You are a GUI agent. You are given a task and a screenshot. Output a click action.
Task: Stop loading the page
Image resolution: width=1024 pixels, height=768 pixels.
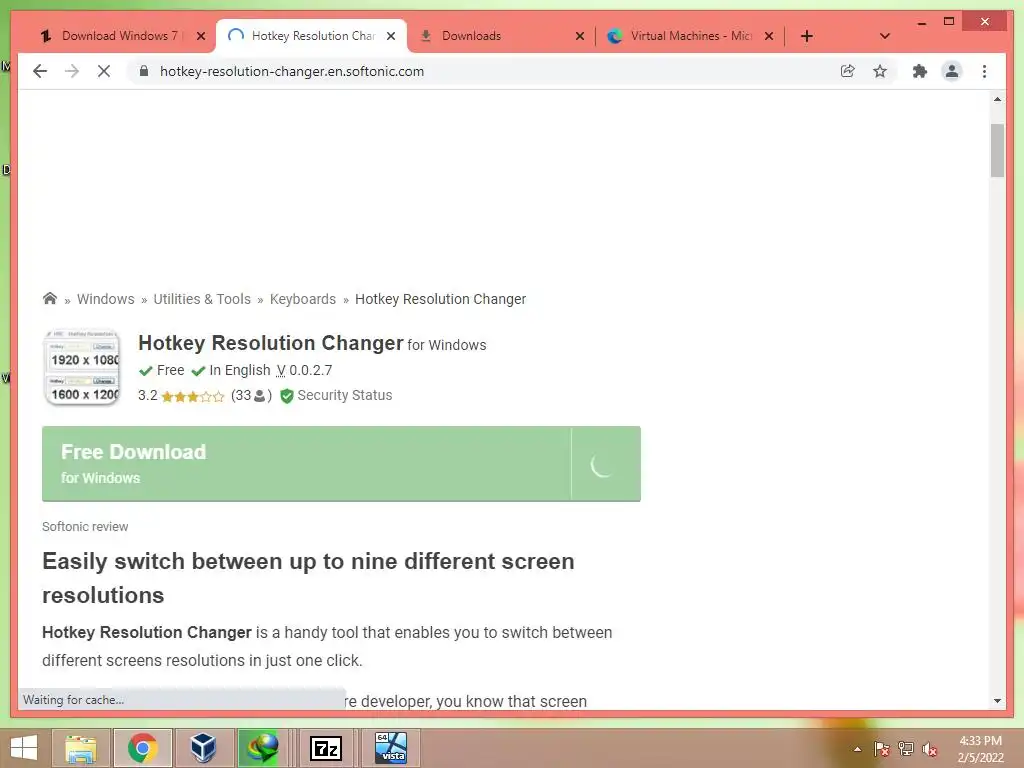pyautogui.click(x=104, y=71)
